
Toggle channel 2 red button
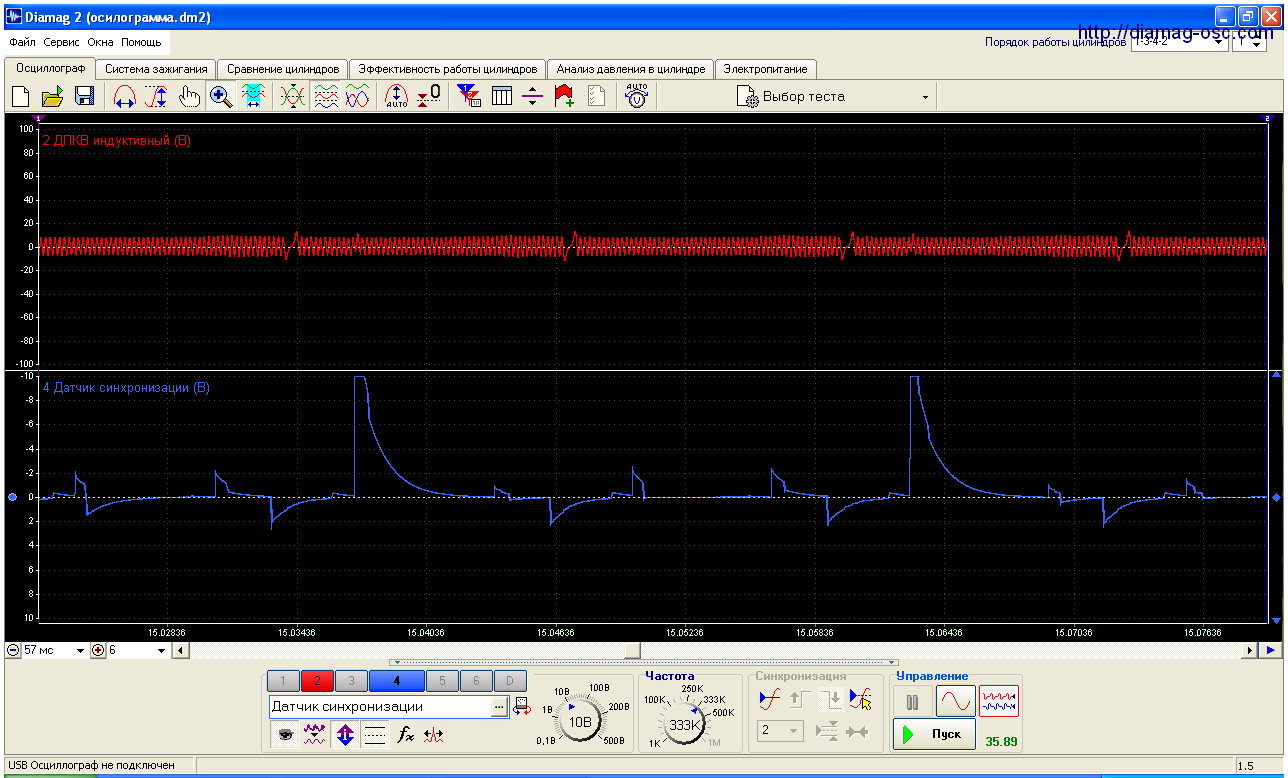pyautogui.click(x=317, y=682)
